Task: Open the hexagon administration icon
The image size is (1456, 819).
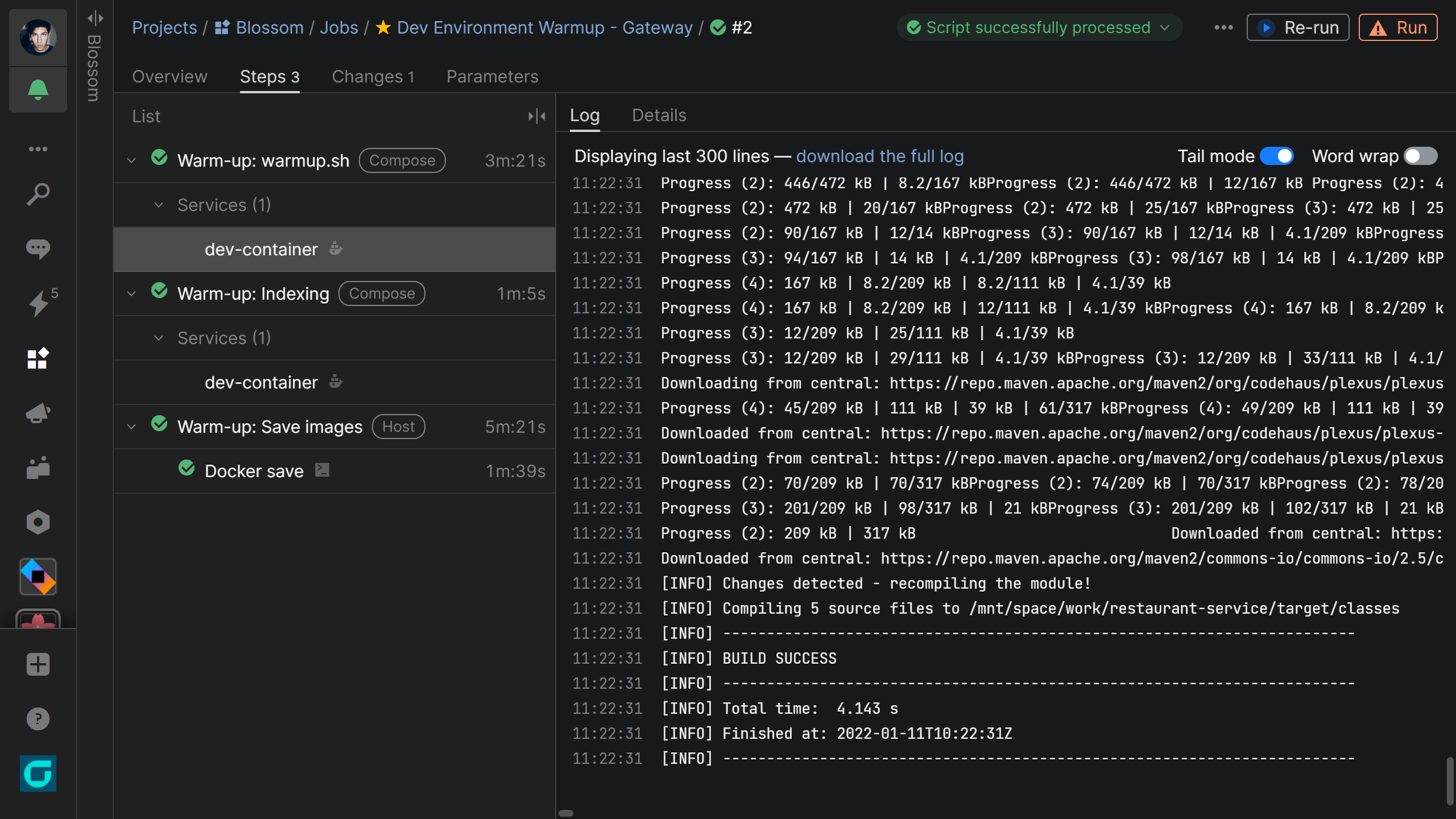Action: pos(38,522)
